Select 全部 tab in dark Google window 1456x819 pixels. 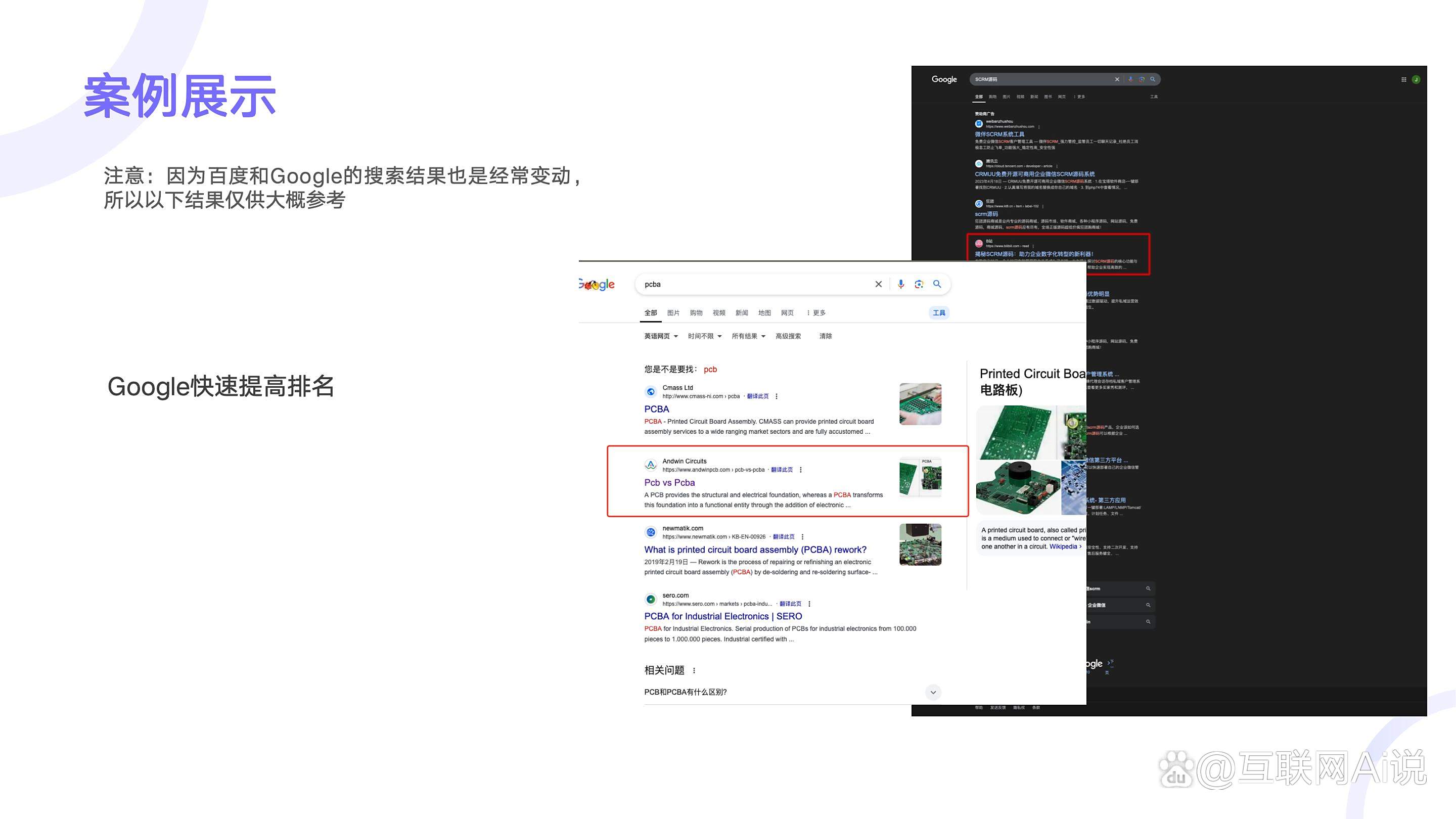tap(978, 97)
